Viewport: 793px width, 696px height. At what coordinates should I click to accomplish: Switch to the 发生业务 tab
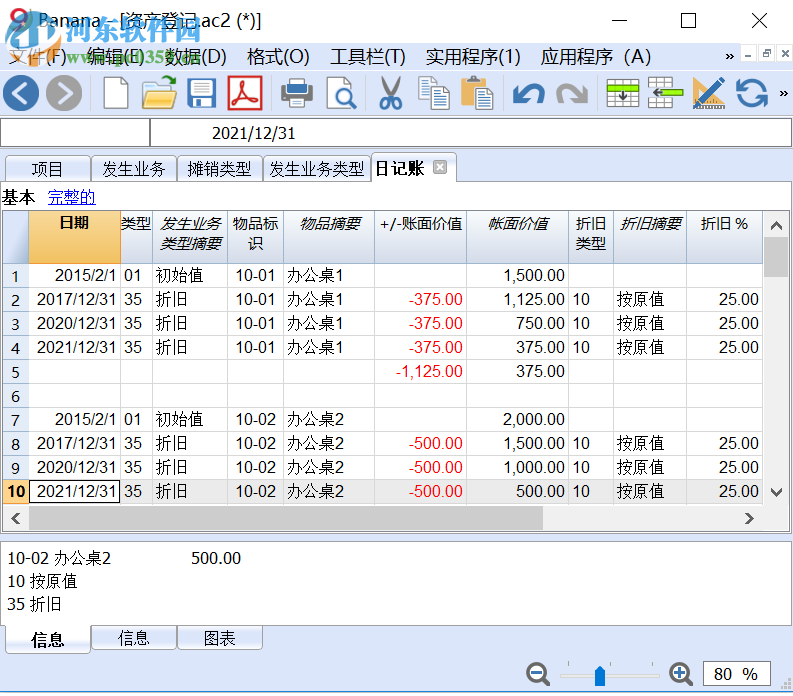pyautogui.click(x=134, y=169)
